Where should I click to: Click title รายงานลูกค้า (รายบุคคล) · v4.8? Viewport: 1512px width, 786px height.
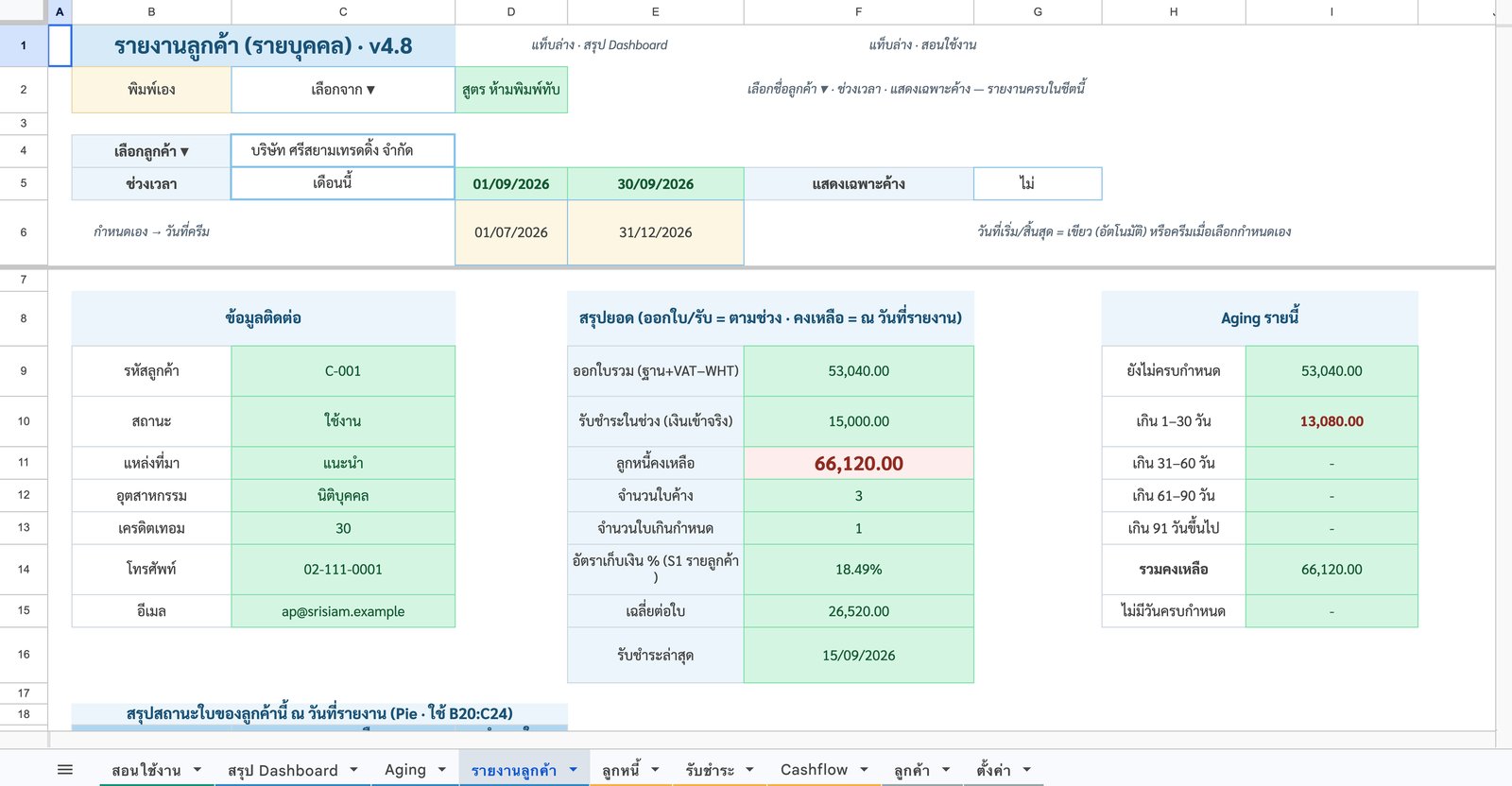(264, 45)
